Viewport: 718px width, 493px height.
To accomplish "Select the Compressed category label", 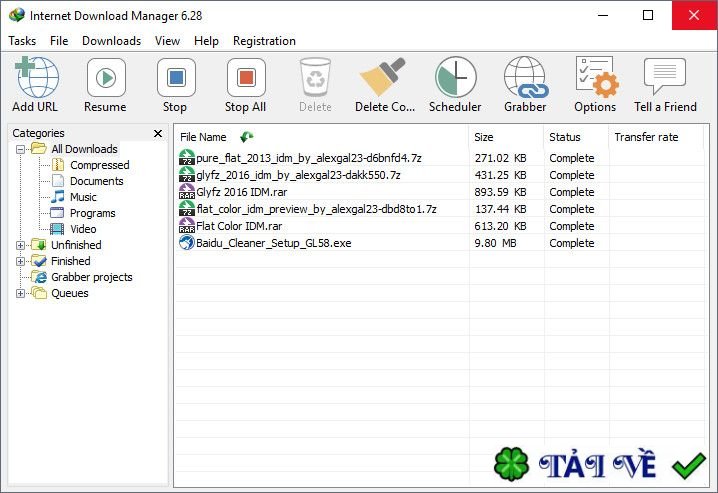I will click(99, 165).
